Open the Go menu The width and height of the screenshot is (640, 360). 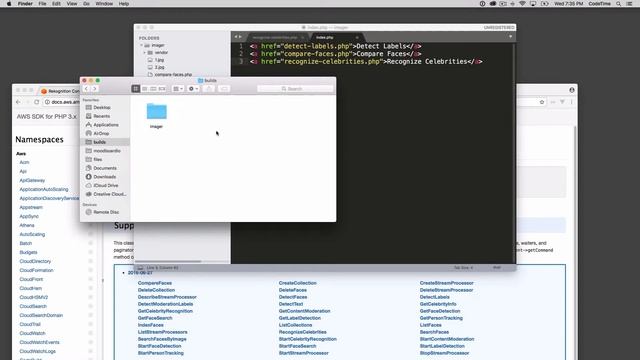tap(86, 4)
